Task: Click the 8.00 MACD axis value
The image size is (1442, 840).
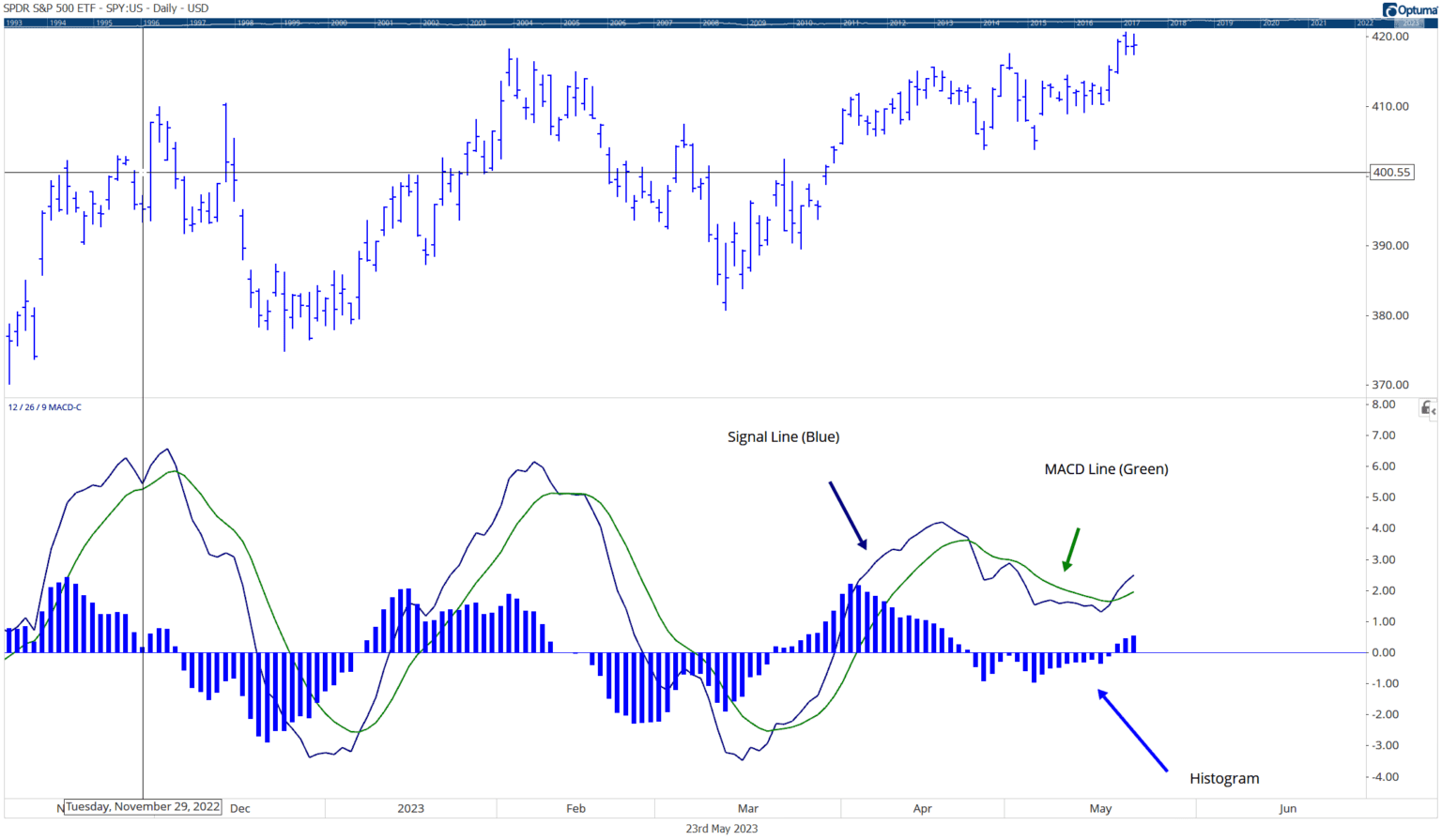Action: pos(1384,405)
